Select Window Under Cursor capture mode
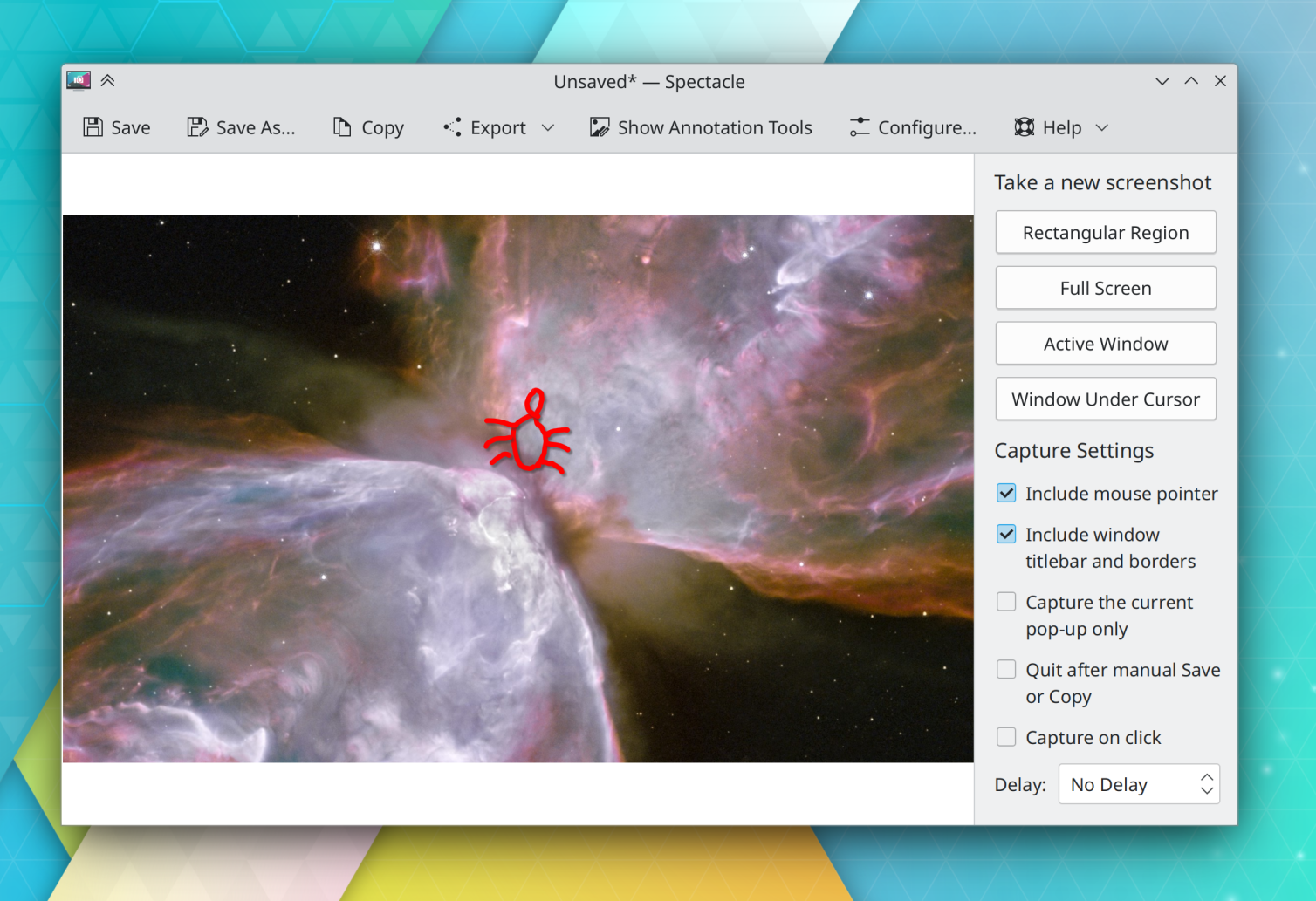 [1105, 399]
